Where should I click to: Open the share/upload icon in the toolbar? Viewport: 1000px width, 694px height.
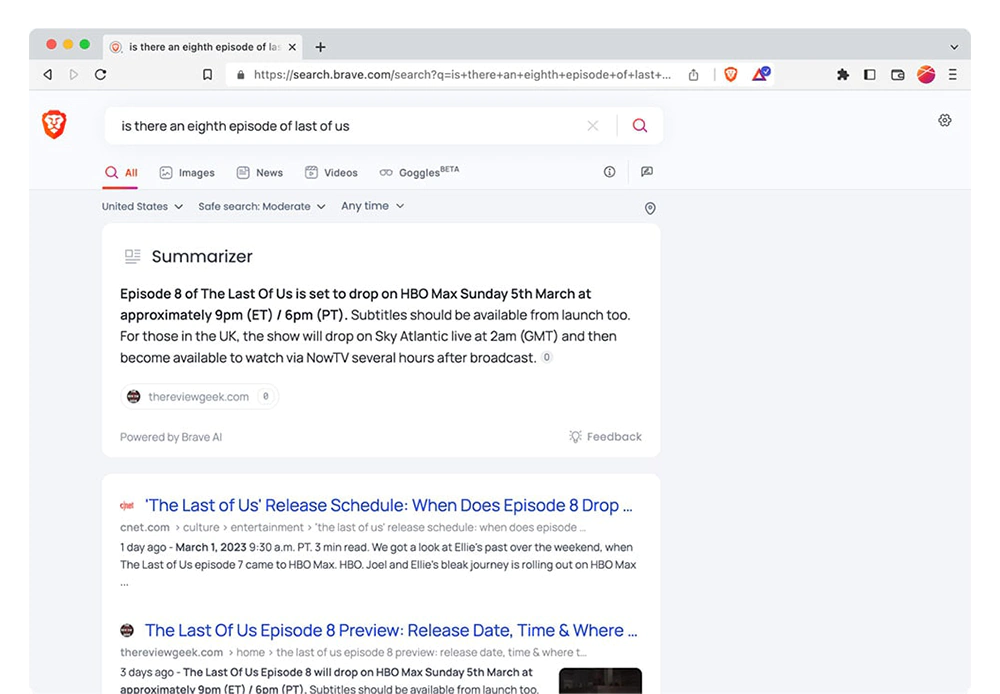pyautogui.click(x=693, y=74)
